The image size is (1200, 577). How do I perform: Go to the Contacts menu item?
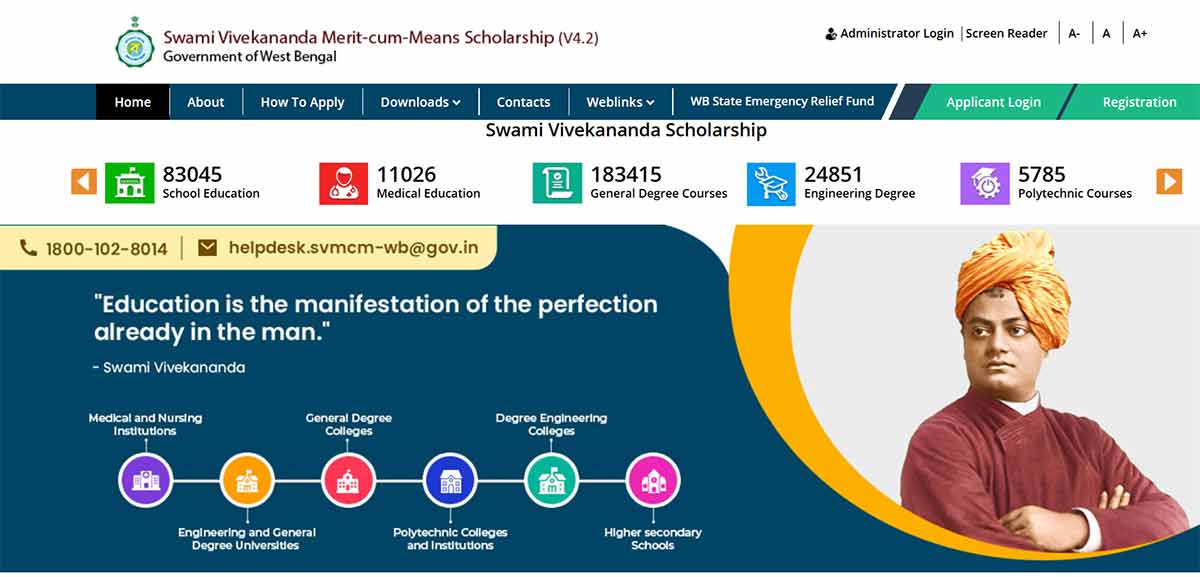click(x=523, y=102)
